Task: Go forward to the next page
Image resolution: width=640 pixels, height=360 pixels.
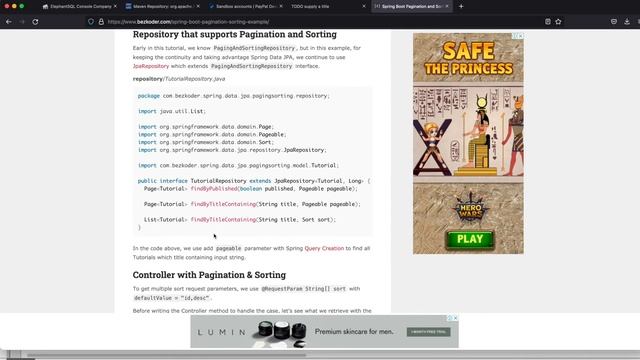Action: (22, 22)
